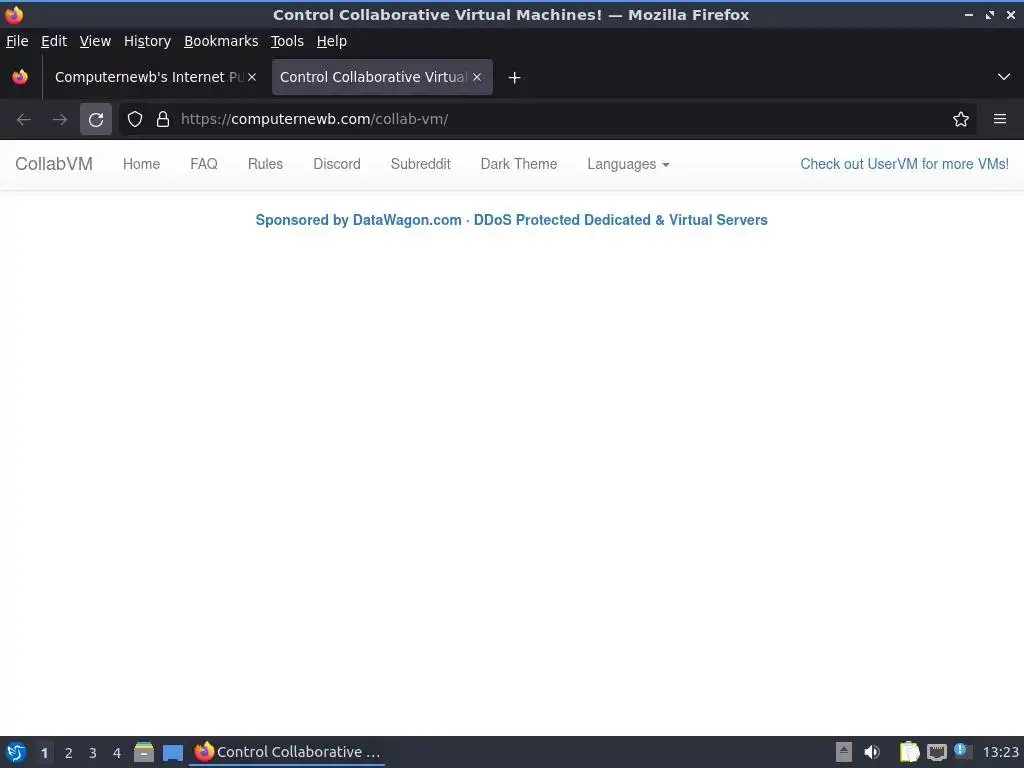Bookmark this page with the star
The width and height of the screenshot is (1024, 768).
point(961,120)
